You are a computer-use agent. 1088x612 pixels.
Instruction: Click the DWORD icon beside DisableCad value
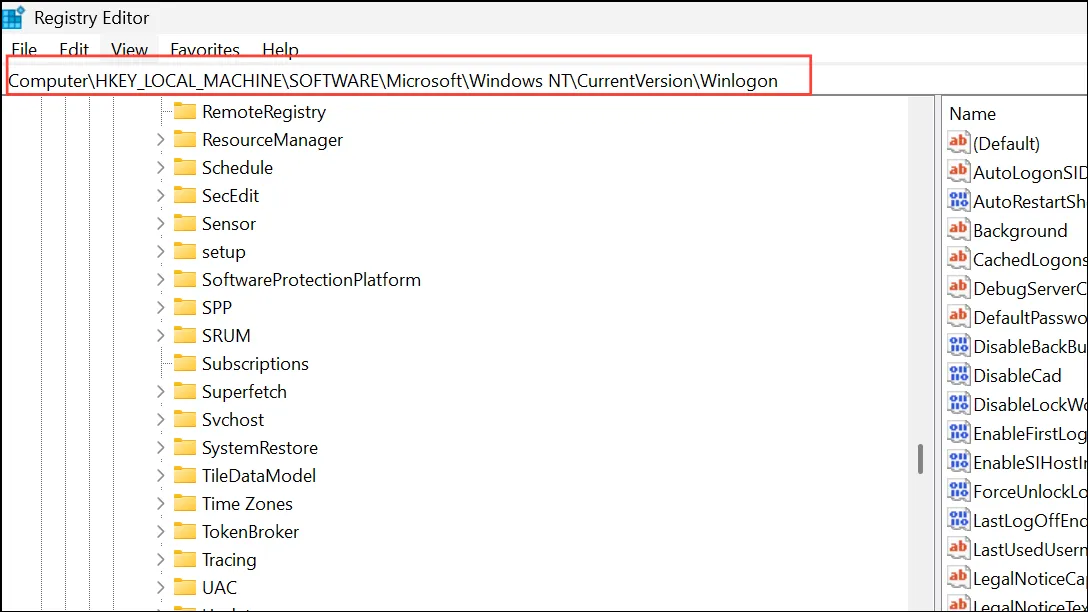pos(958,375)
